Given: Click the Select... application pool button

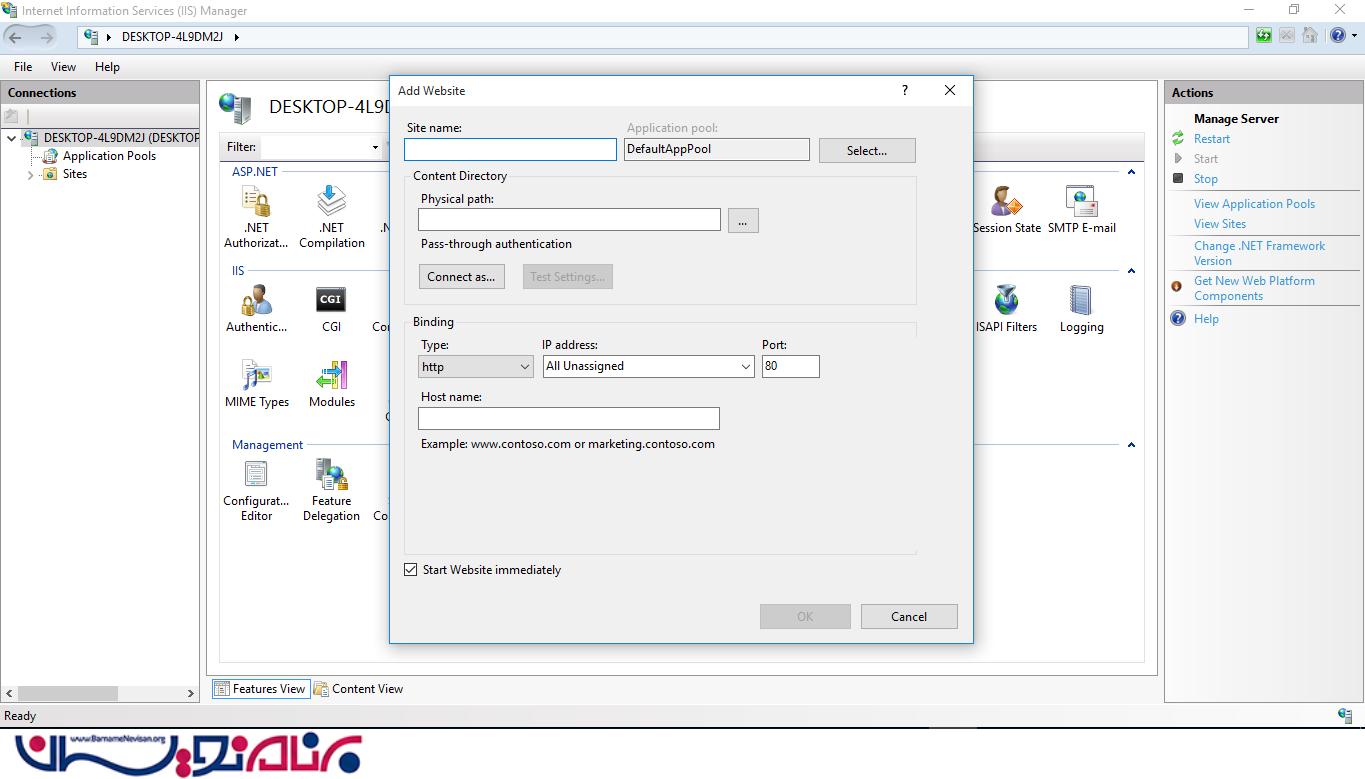Looking at the screenshot, I should point(866,151).
